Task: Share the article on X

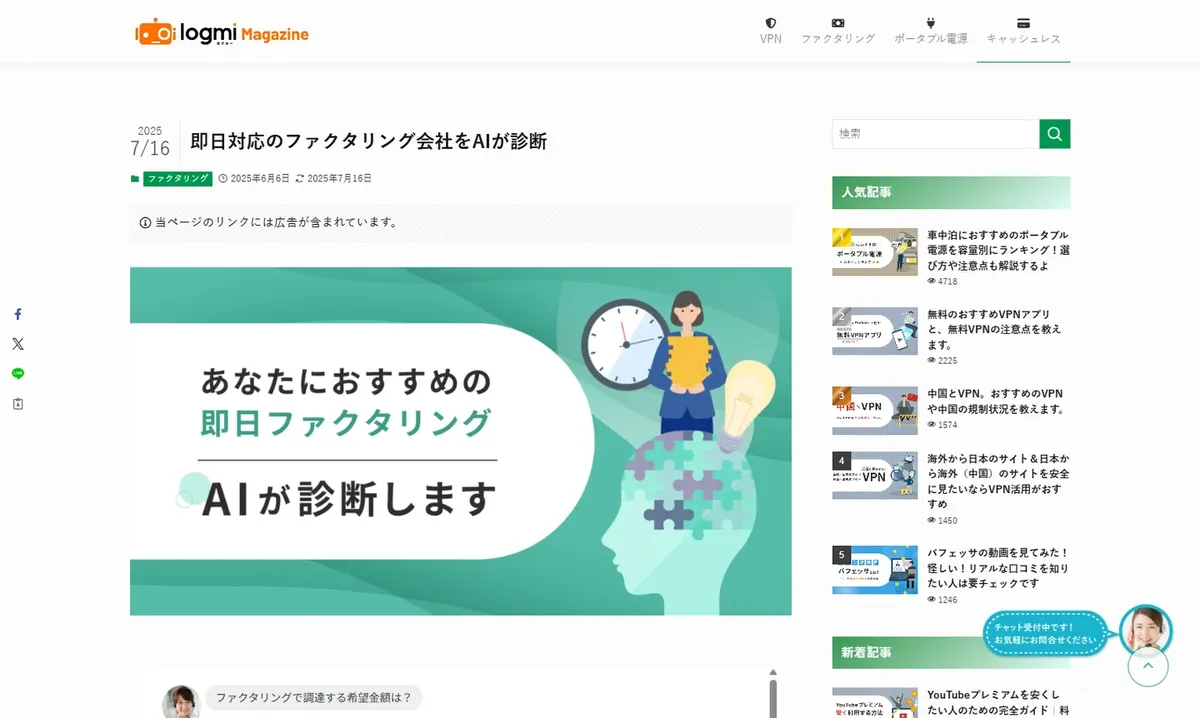Action: coord(17,344)
